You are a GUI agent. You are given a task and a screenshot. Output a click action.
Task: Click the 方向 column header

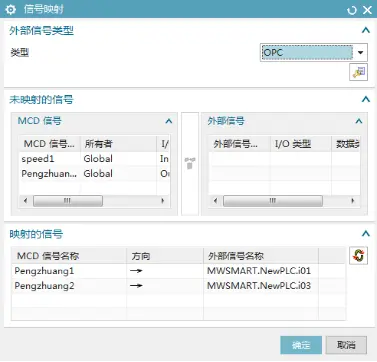(165, 256)
